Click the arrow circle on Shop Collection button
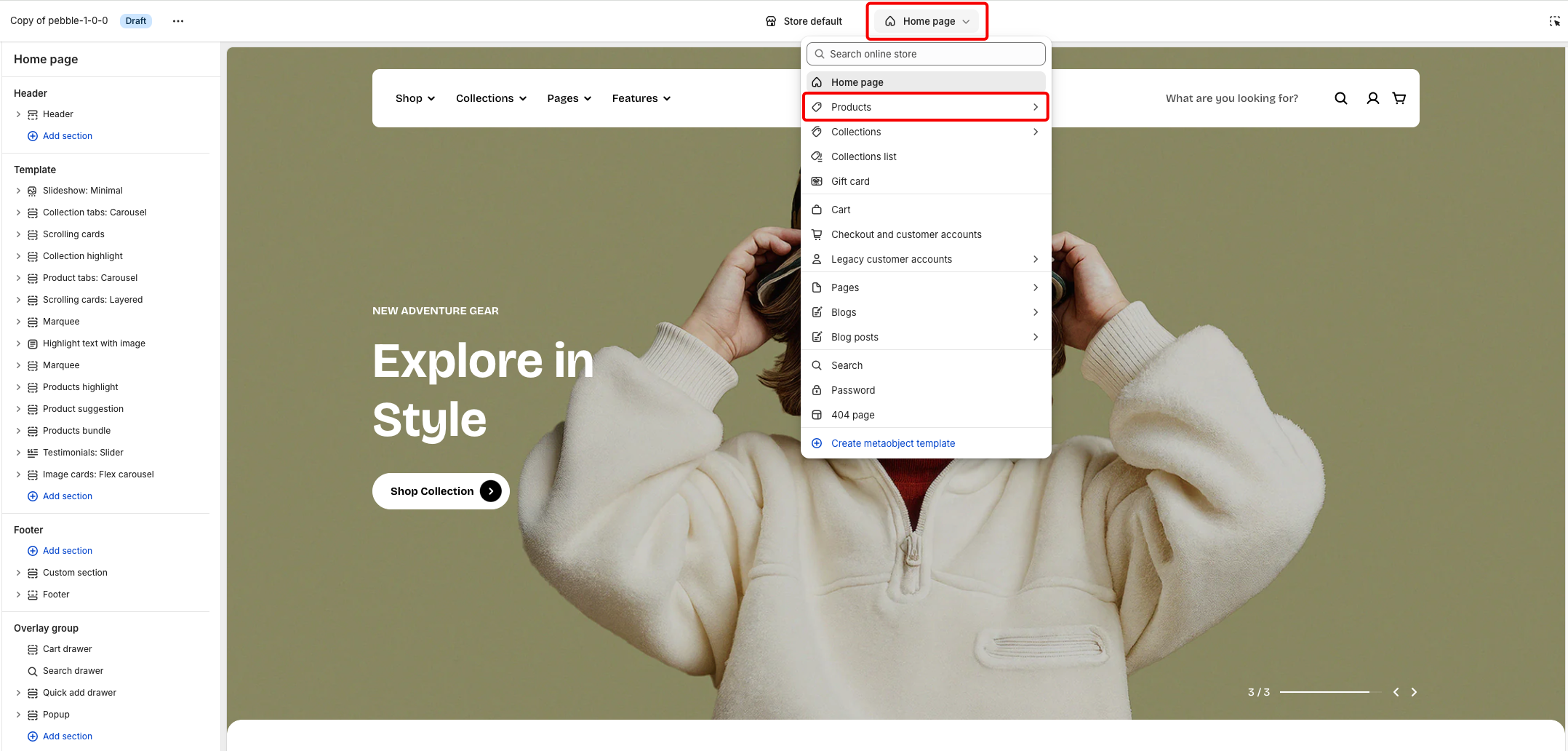The image size is (1568, 751). coord(491,491)
